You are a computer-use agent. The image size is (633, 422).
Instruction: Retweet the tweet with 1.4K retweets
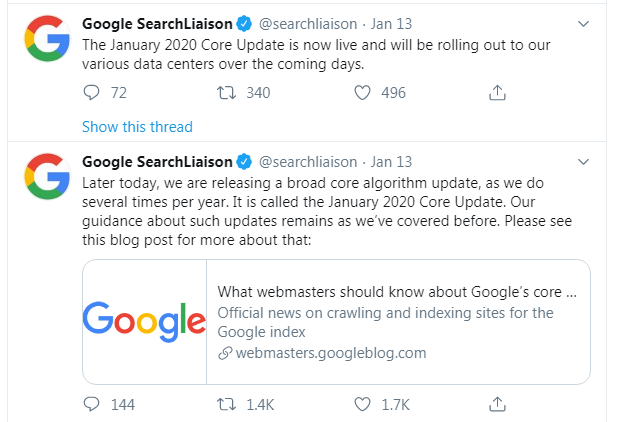227,405
